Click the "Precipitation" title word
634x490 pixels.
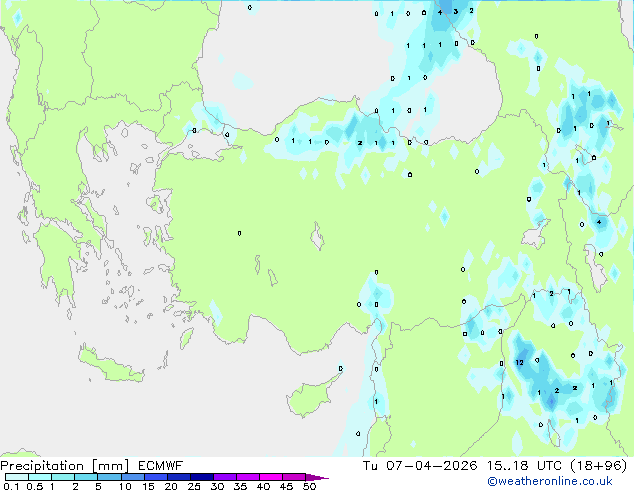click(42, 466)
